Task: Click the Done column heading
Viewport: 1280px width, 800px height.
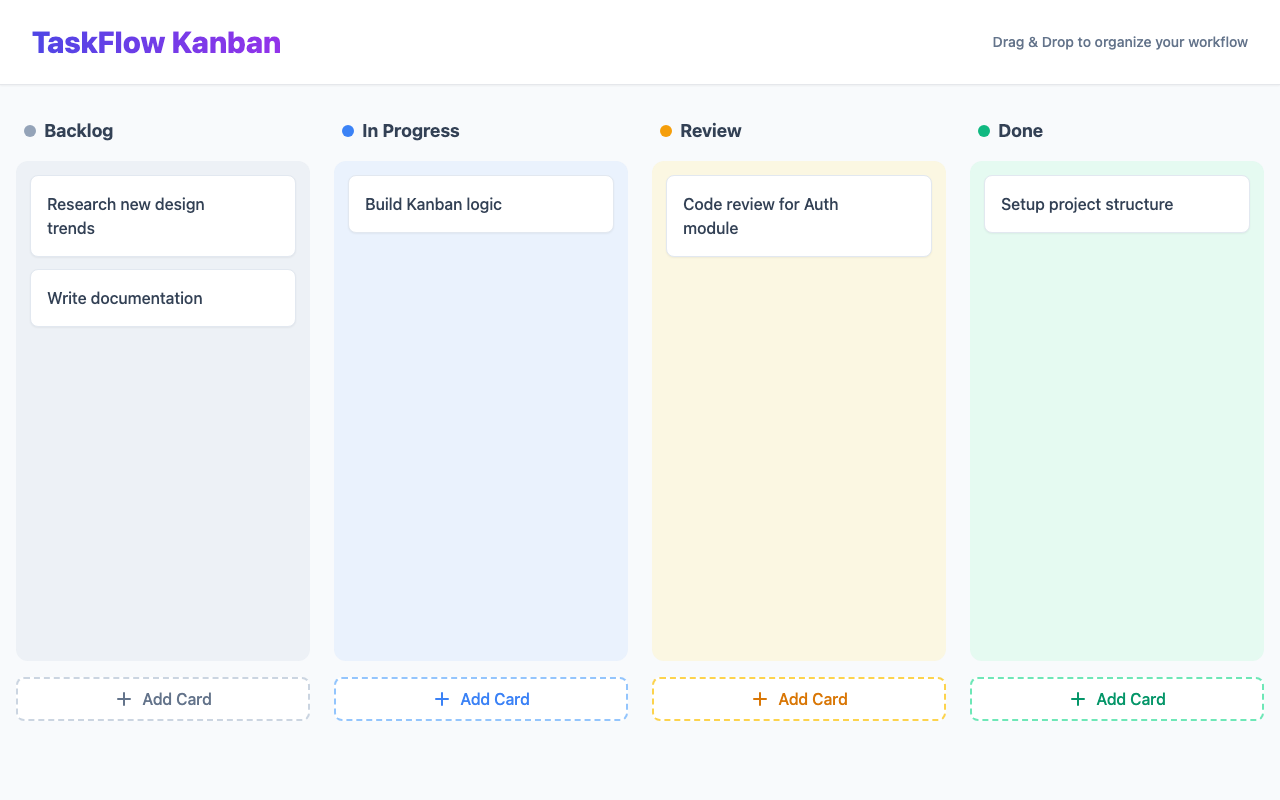Action: 1020,131
